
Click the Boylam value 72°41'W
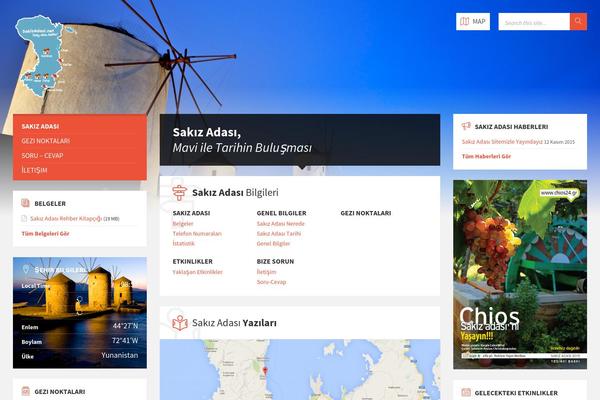[x=125, y=341]
